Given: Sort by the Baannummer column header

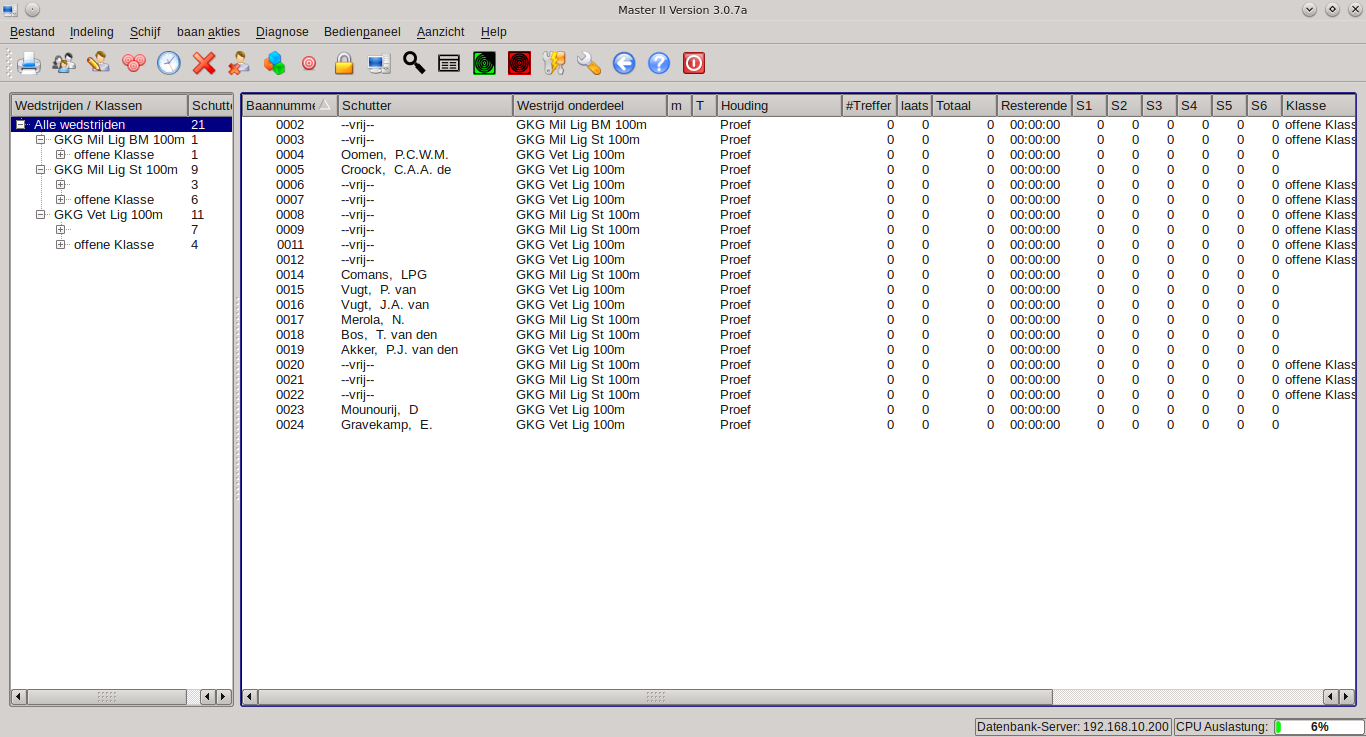Looking at the screenshot, I should click(281, 105).
